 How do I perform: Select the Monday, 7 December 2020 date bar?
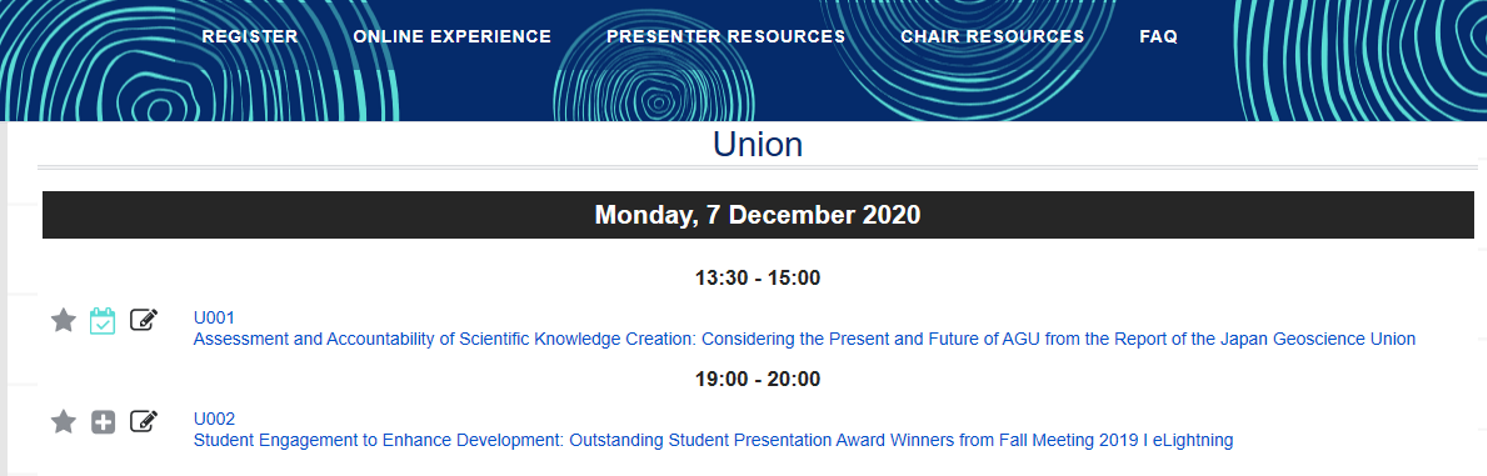point(758,215)
